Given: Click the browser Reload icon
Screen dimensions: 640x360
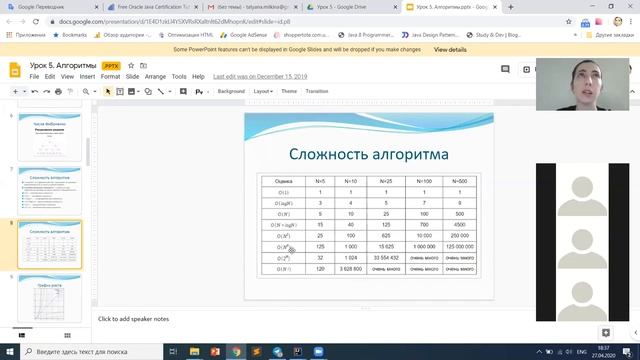Looking at the screenshot, I should 36,22.
